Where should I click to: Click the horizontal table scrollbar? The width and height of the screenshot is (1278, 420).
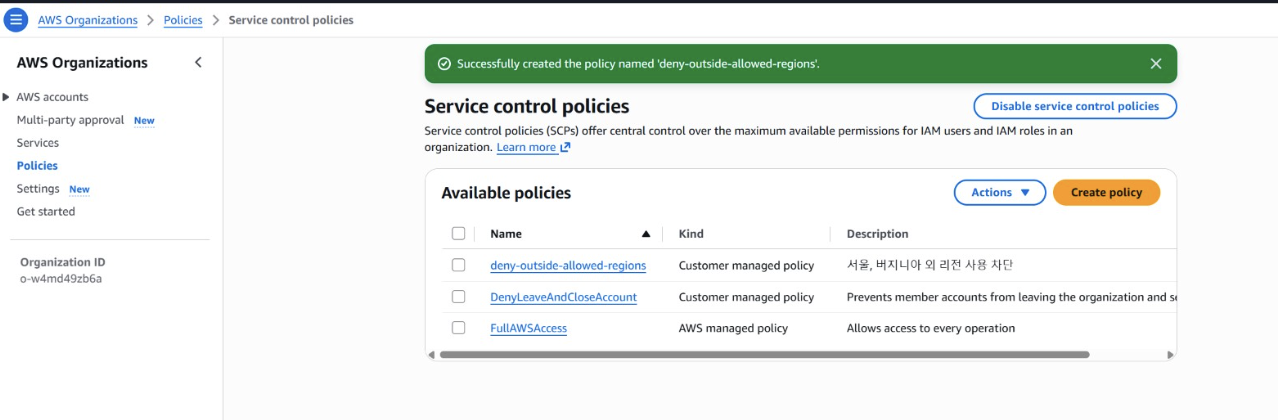(764, 355)
